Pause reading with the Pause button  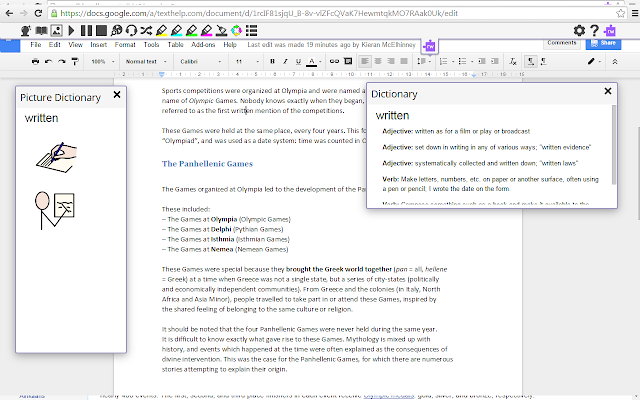[x=87, y=31]
